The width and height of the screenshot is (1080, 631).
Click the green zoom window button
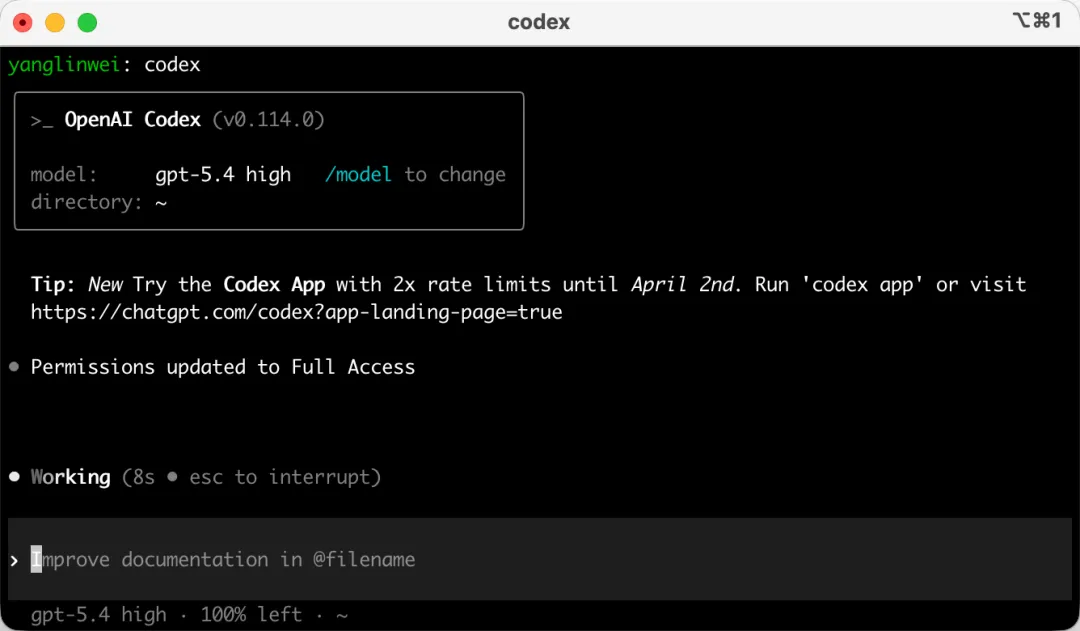point(87,22)
